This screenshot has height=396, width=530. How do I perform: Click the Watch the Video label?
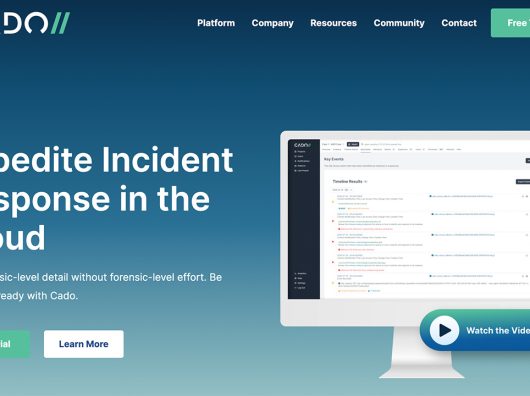(498, 330)
